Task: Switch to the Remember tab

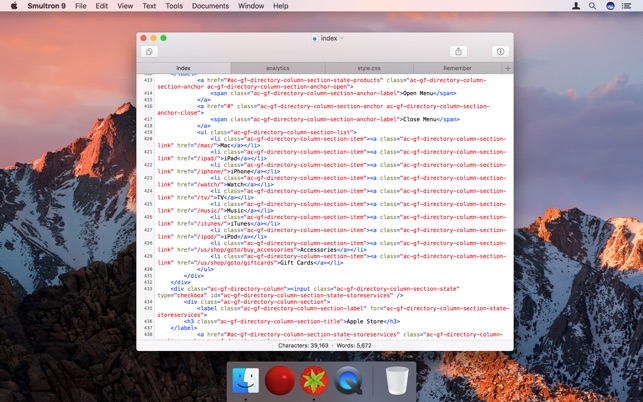Action: (x=457, y=68)
